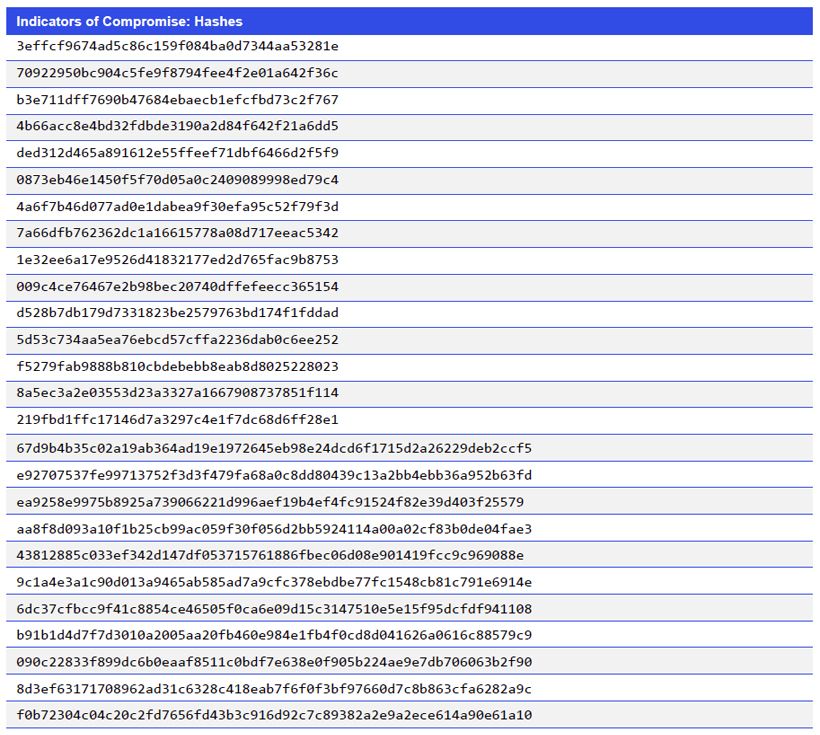Select the hash starting with 3effcf9674
This screenshot has width=820, height=735.
[x=177, y=46]
